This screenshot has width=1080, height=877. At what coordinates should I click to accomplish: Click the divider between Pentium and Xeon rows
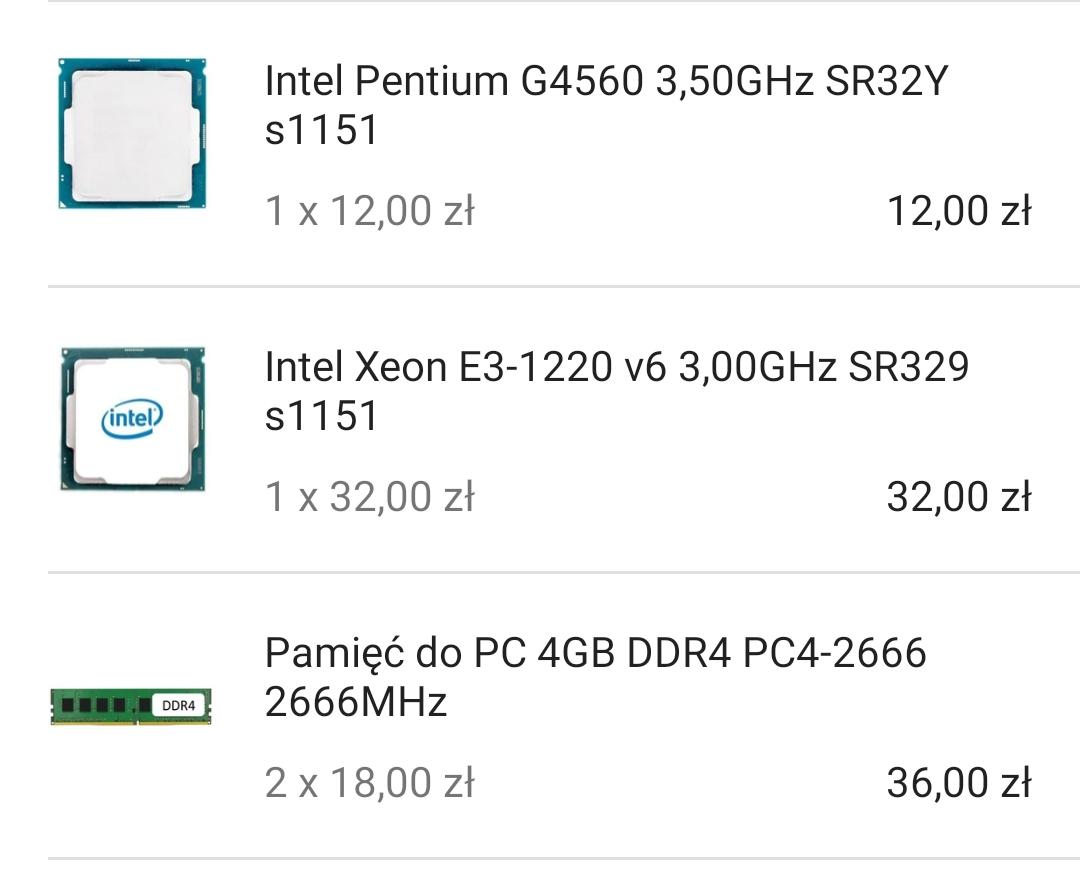click(564, 287)
